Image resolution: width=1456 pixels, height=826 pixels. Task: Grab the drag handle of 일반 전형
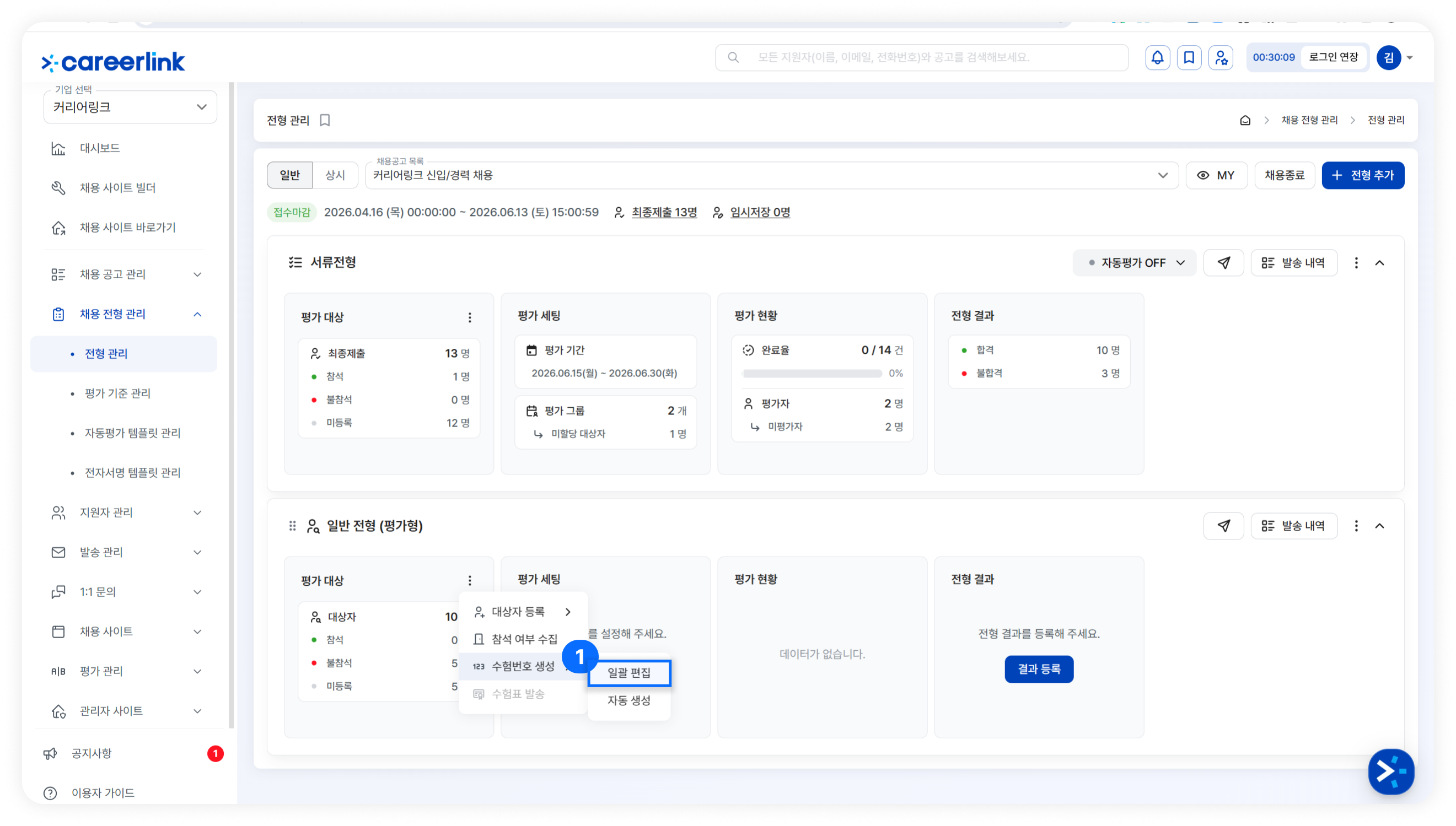tap(292, 526)
